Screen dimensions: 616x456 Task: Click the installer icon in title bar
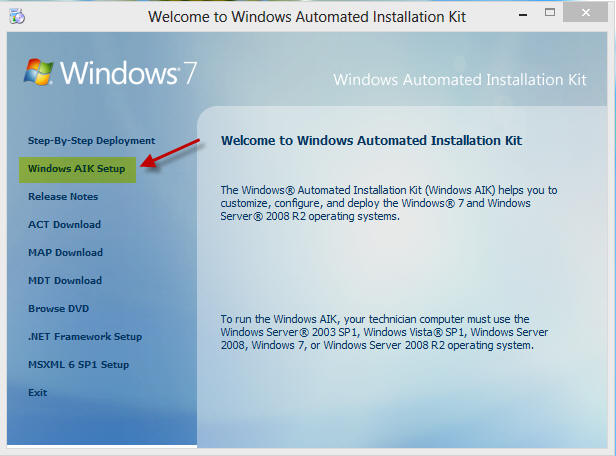(x=17, y=16)
